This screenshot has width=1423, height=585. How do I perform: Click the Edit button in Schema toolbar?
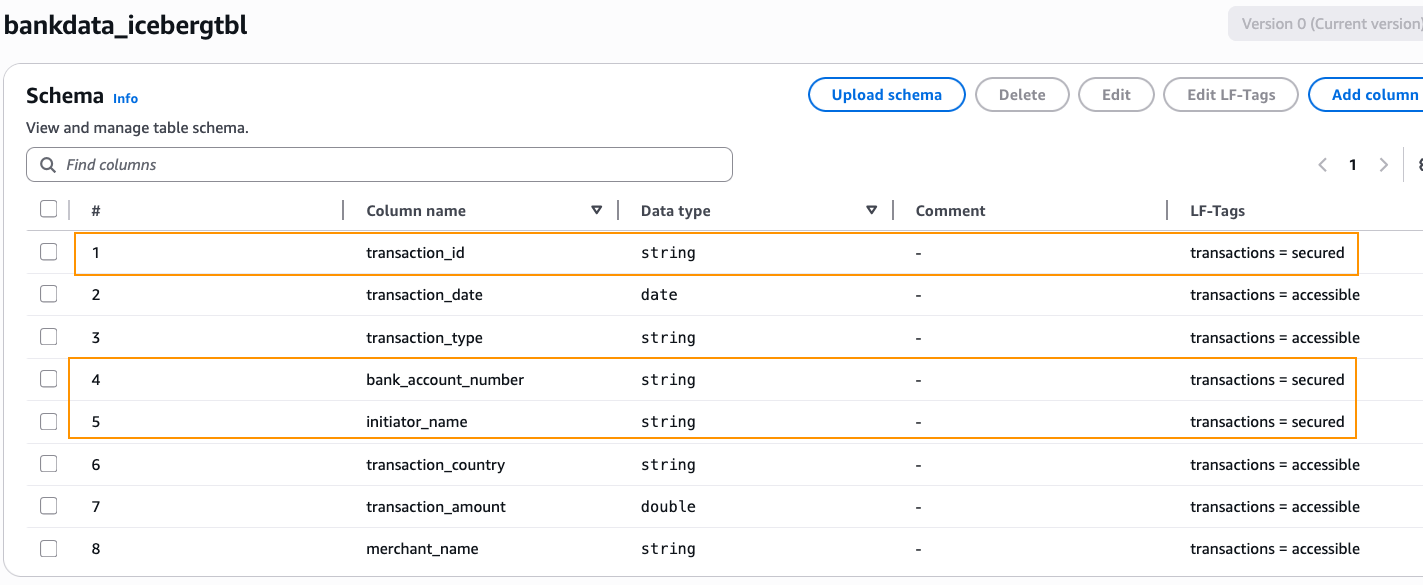pos(1116,95)
